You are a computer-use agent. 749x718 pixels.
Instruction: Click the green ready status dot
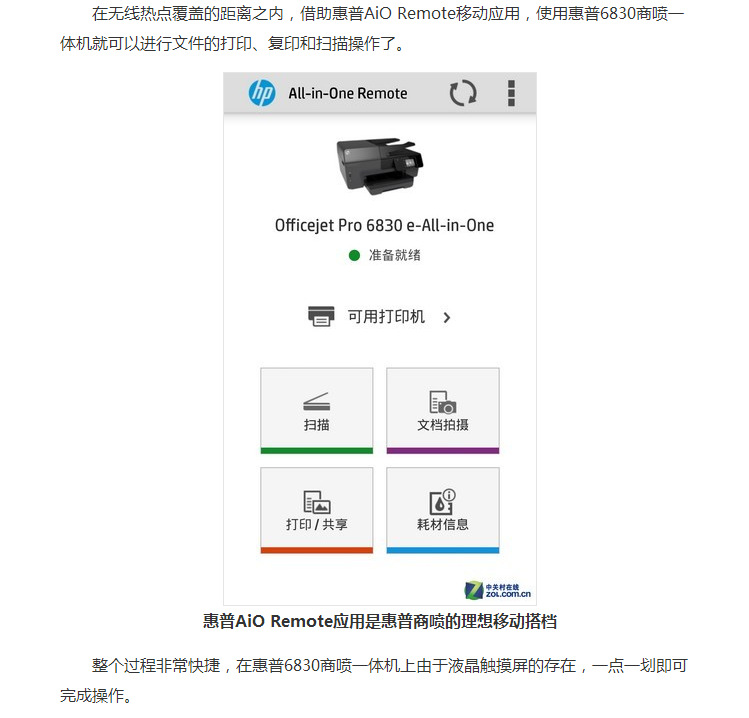tap(354, 256)
